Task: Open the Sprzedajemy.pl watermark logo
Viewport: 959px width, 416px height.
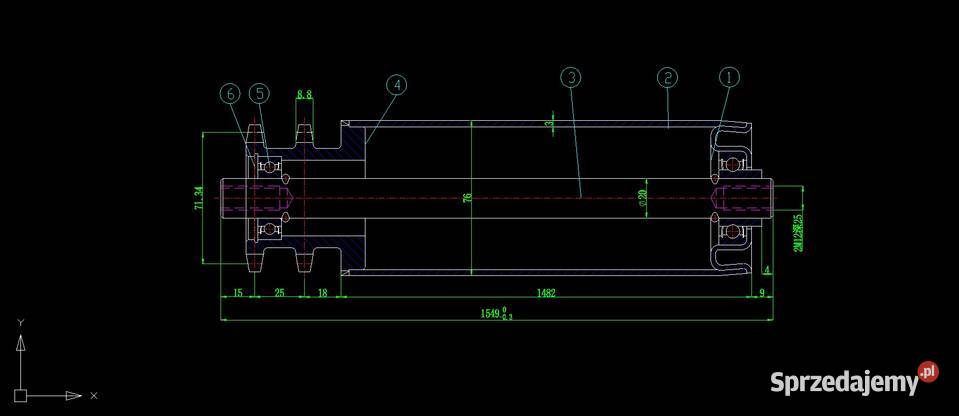Action: pos(853,380)
